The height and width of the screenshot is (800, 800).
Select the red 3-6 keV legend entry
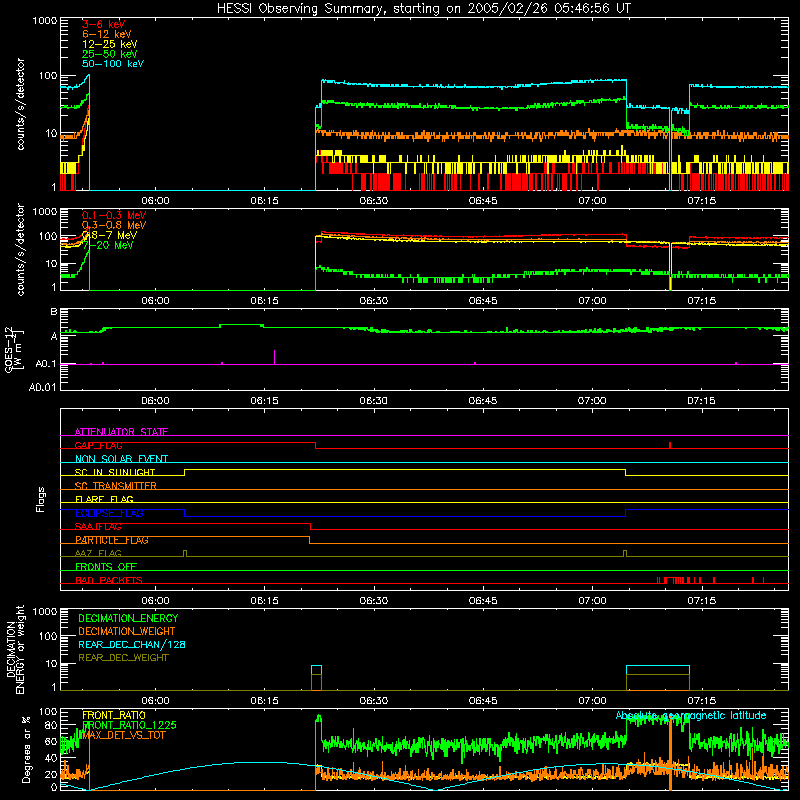(103, 24)
